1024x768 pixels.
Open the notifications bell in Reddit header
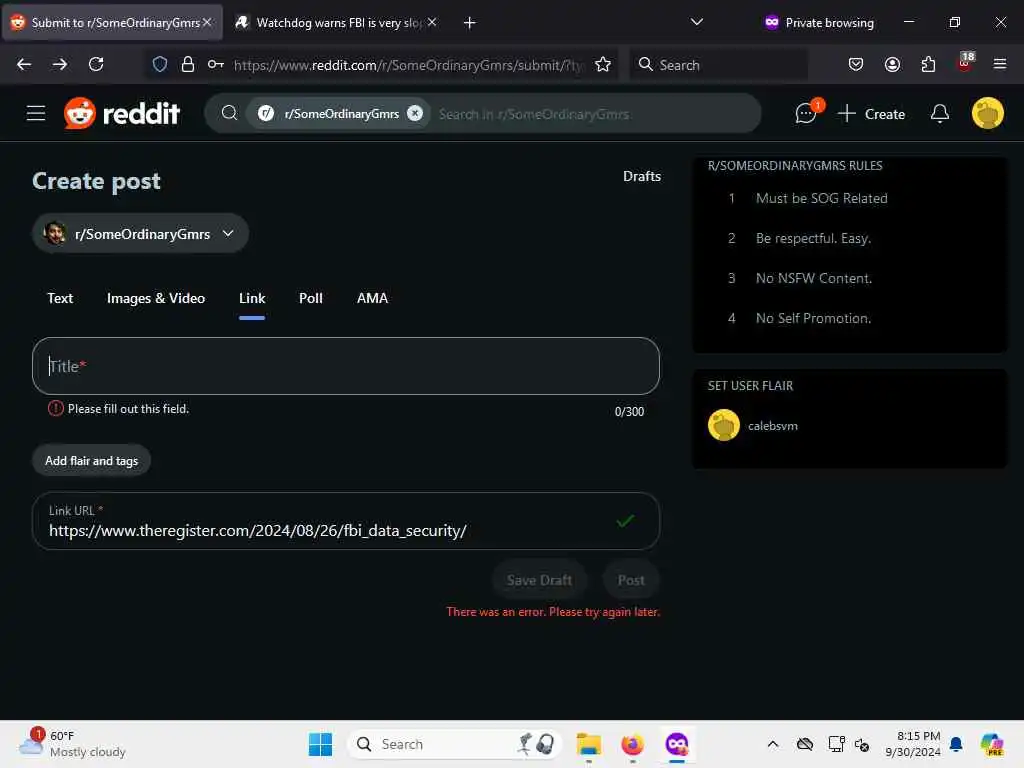(940, 114)
